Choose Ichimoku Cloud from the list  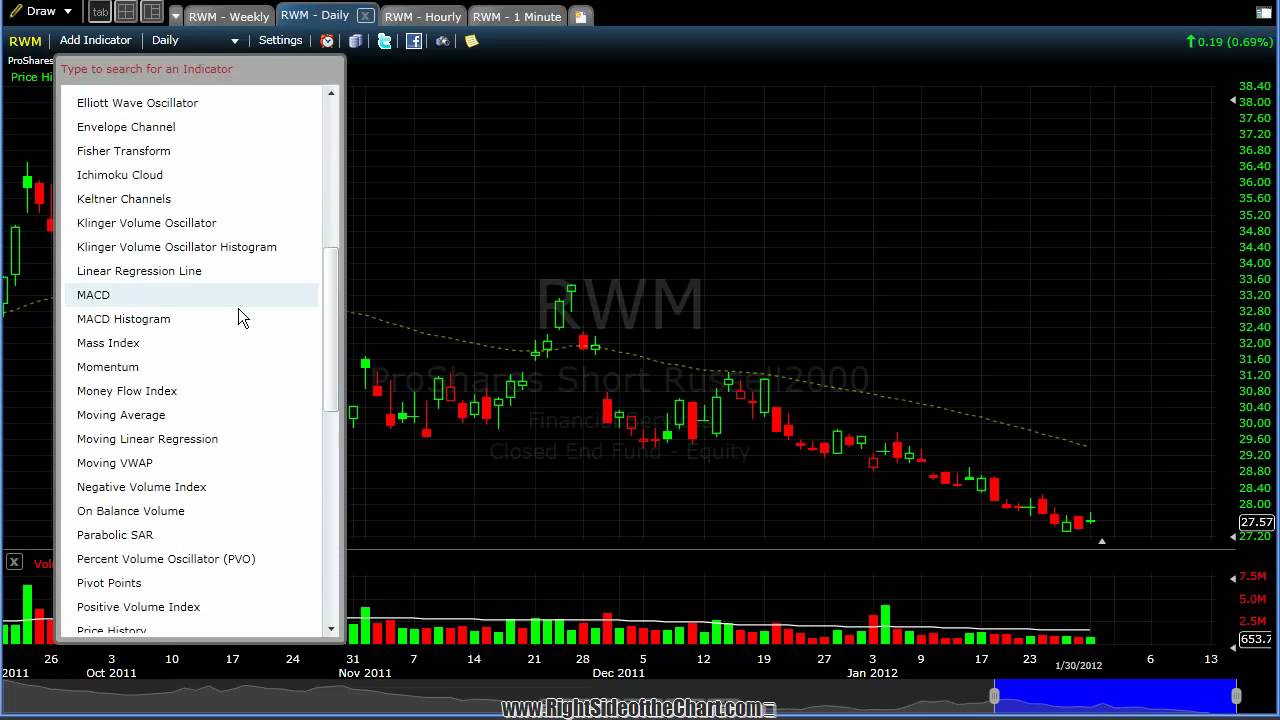[192, 175]
